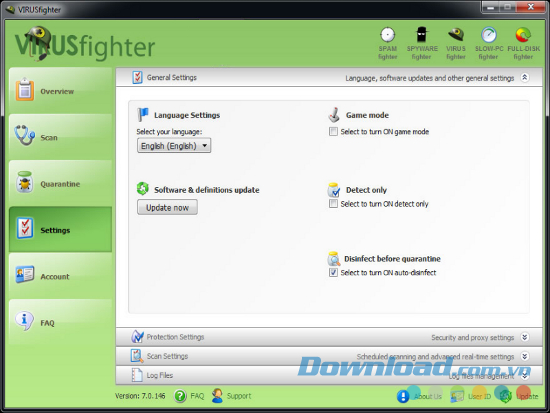The height and width of the screenshot is (413, 550).
Task: Expand Scan Settings section chevron
Action: pos(524,357)
